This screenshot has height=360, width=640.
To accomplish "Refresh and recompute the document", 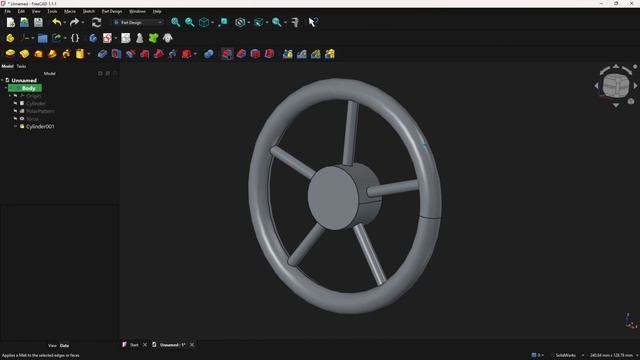I will point(96,22).
